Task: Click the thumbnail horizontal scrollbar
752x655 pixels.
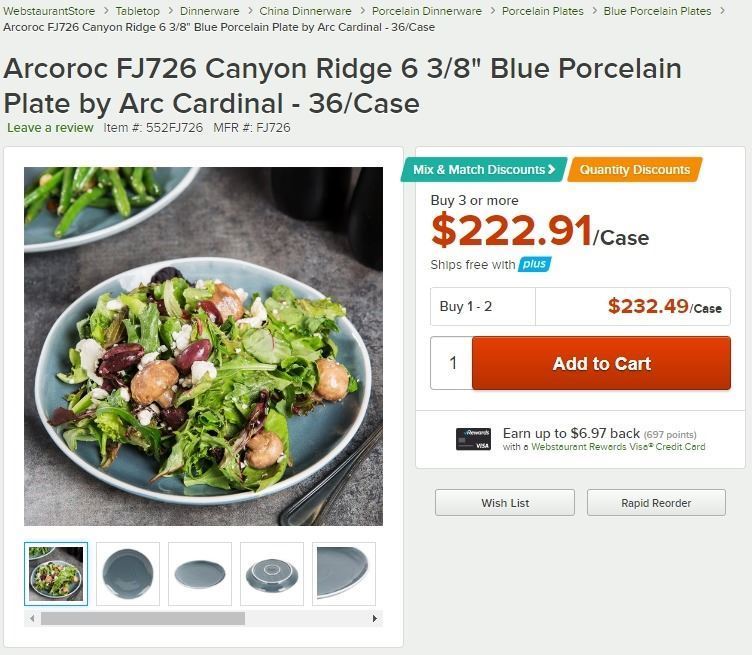Action: tap(143, 619)
